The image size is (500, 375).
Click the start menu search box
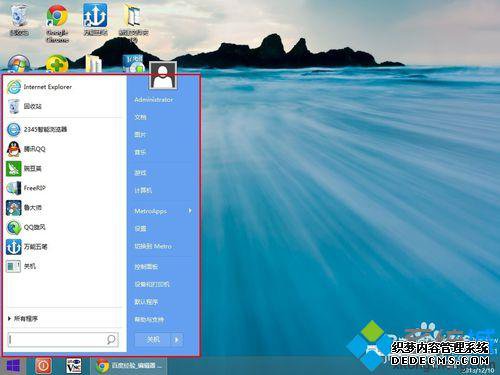63,339
